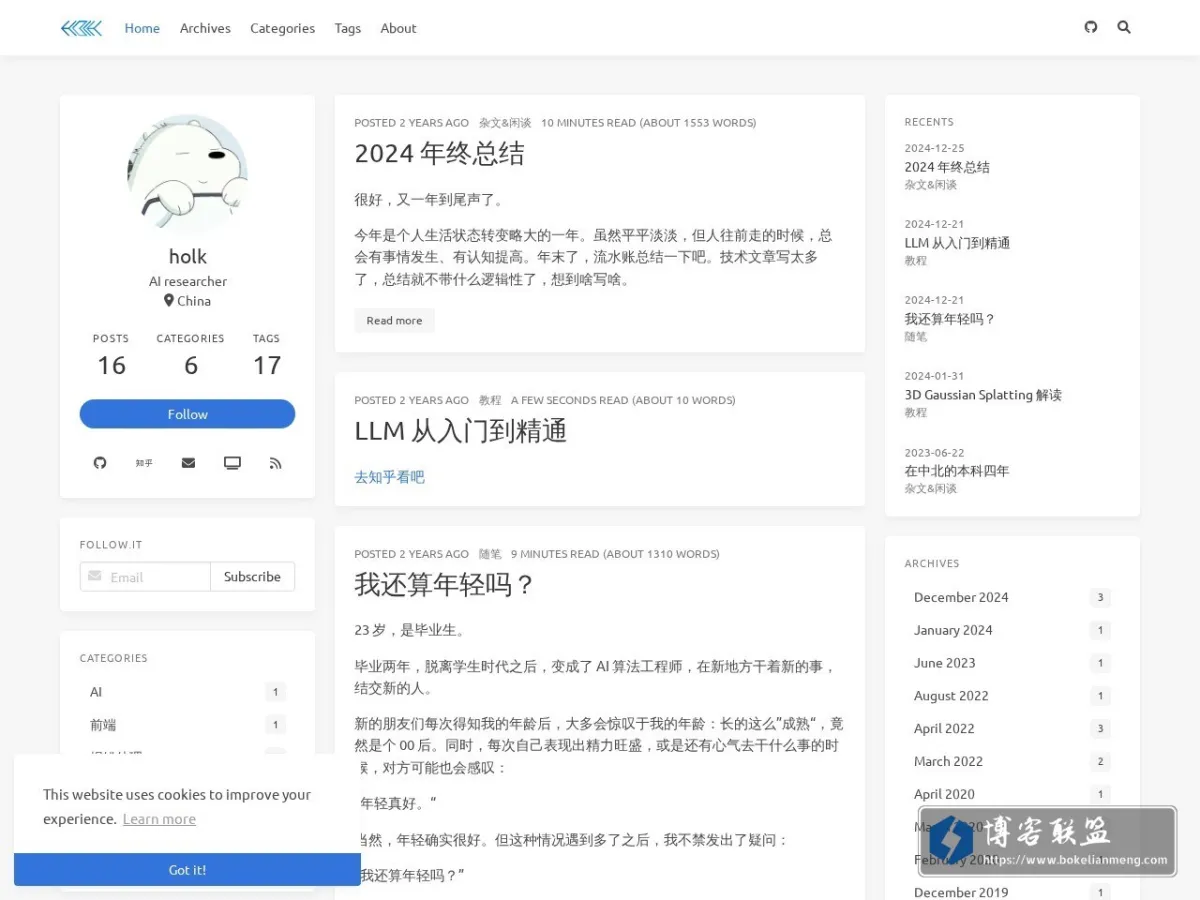Follow the 去知乎看吧 link
This screenshot has height=900, width=1200.
click(390, 478)
